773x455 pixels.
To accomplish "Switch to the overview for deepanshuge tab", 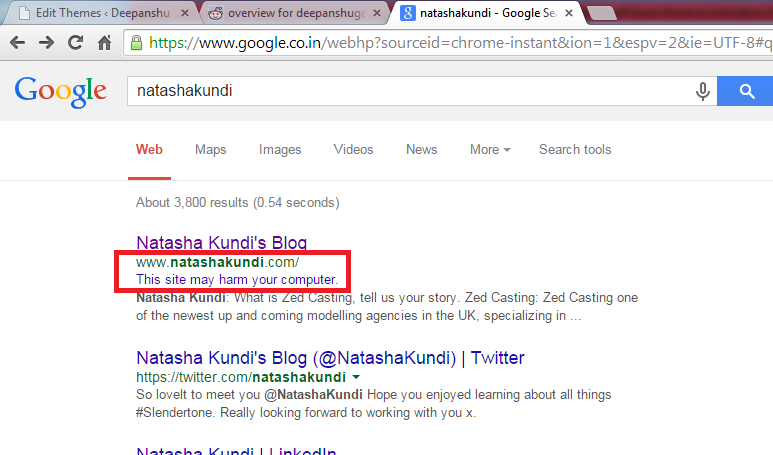I will (x=290, y=14).
